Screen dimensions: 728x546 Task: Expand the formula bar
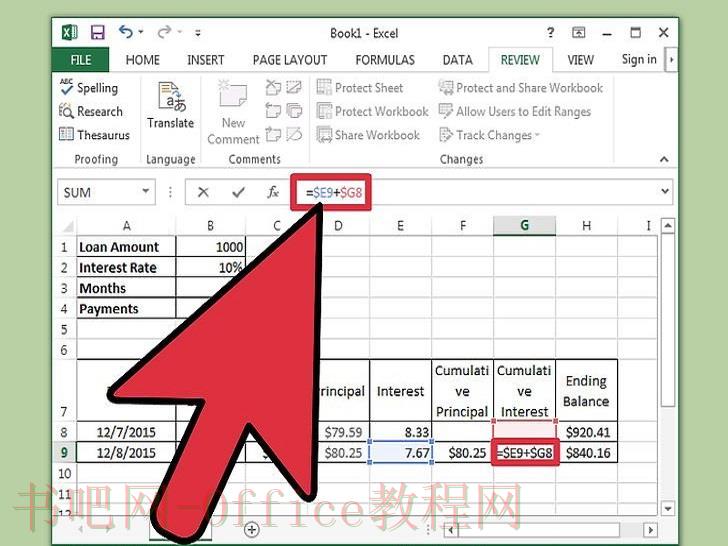[664, 191]
